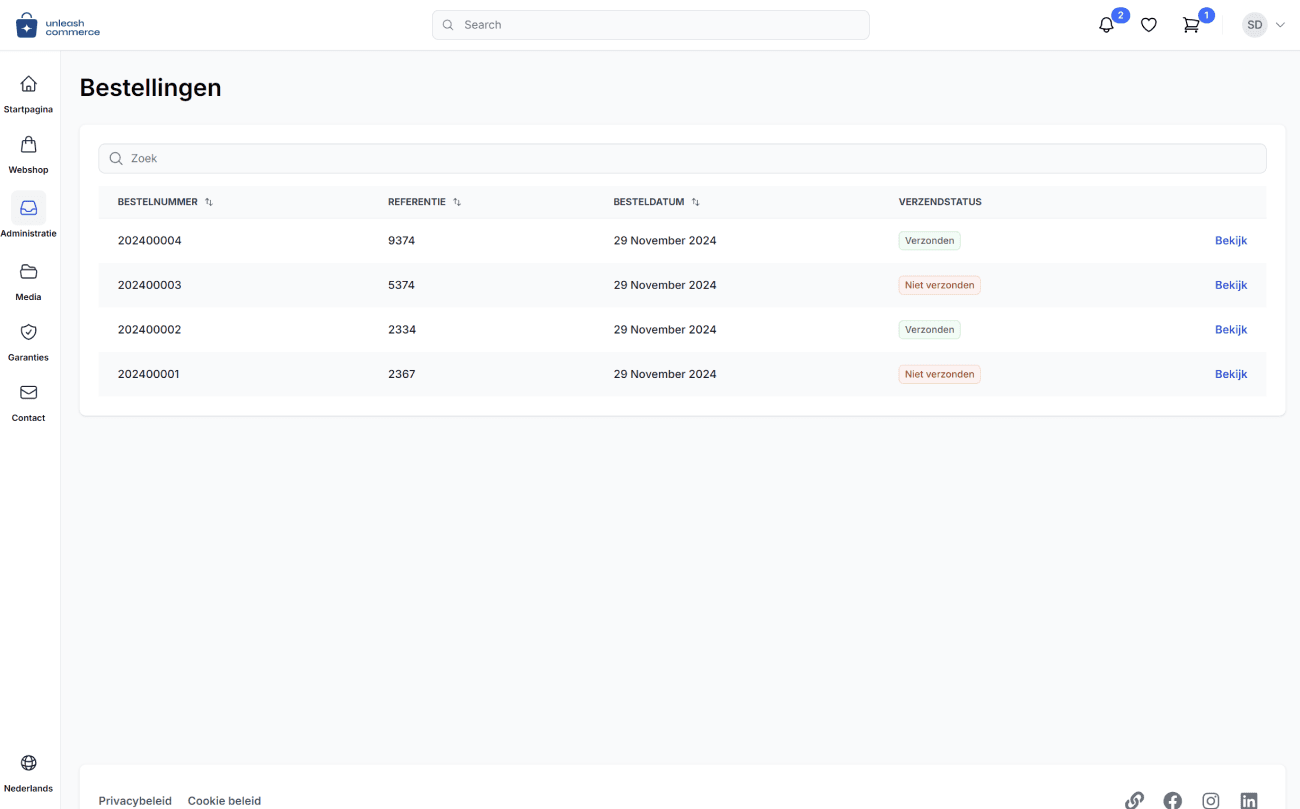Click order number 202400002

(149, 330)
